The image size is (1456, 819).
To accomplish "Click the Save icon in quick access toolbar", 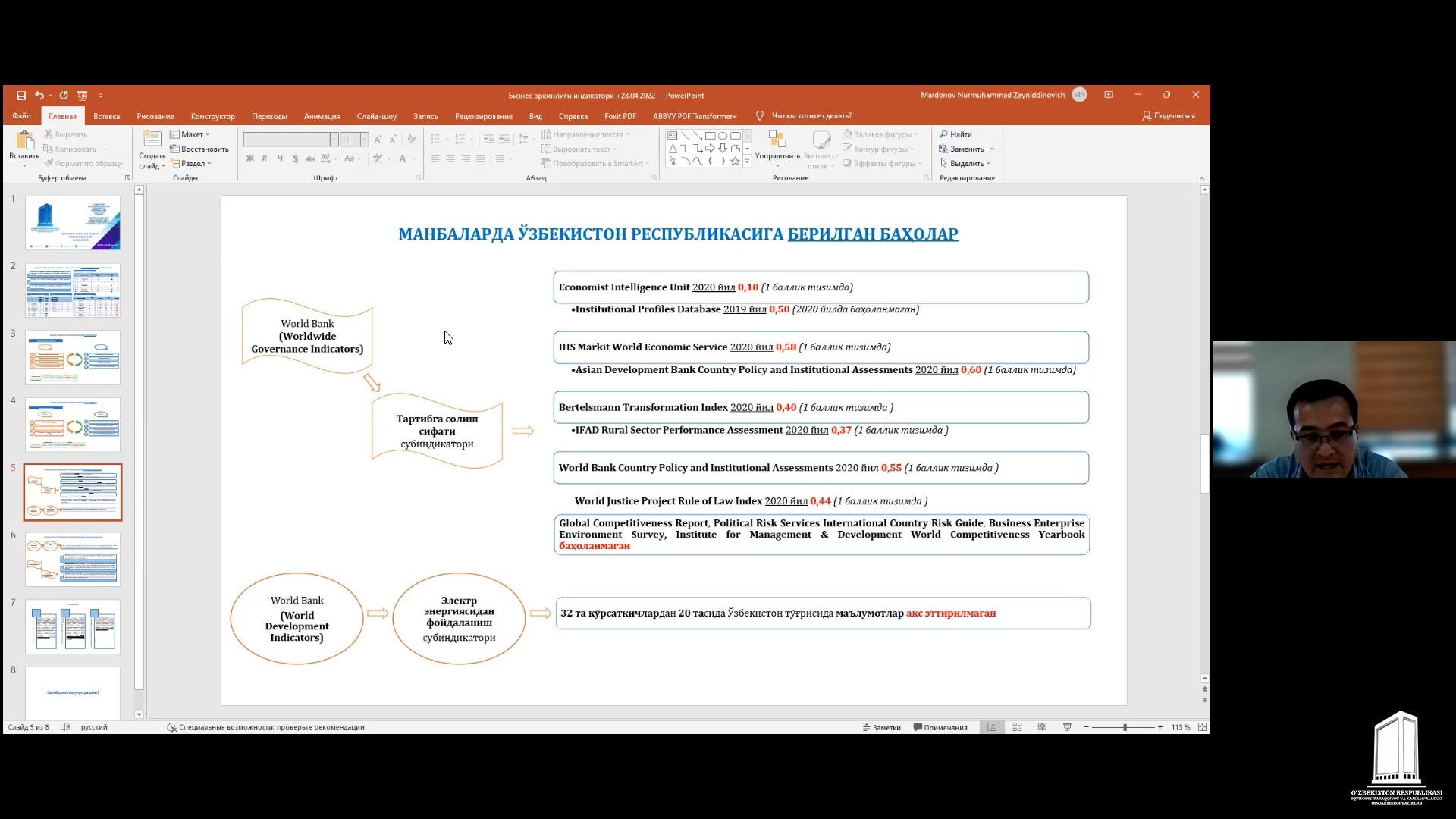I will click(x=21, y=96).
